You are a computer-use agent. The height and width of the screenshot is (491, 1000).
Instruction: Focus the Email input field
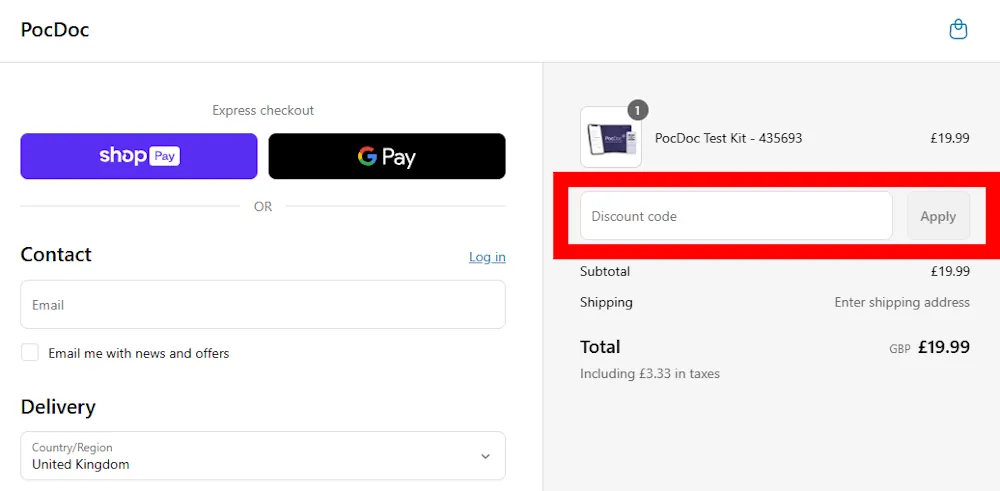click(263, 305)
